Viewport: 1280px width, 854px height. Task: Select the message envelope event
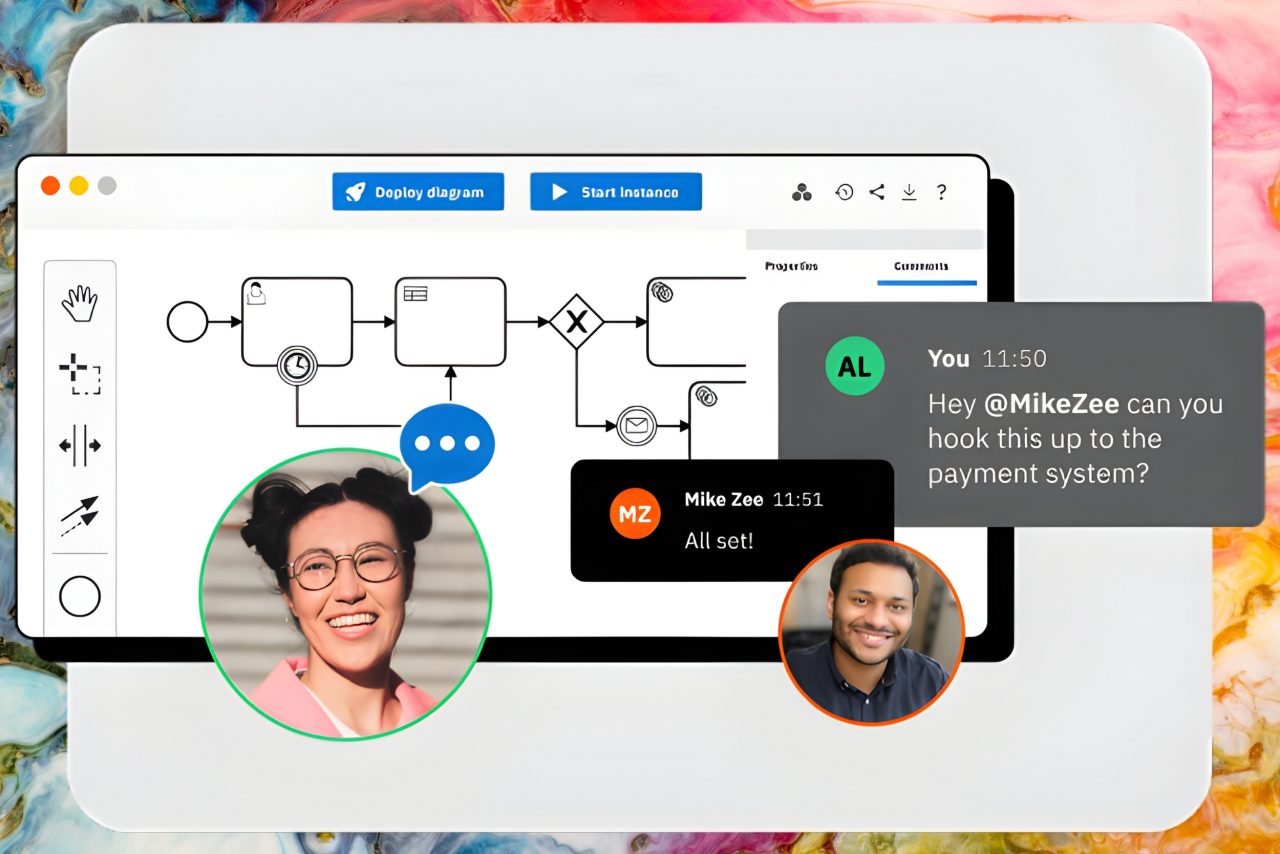pos(636,426)
